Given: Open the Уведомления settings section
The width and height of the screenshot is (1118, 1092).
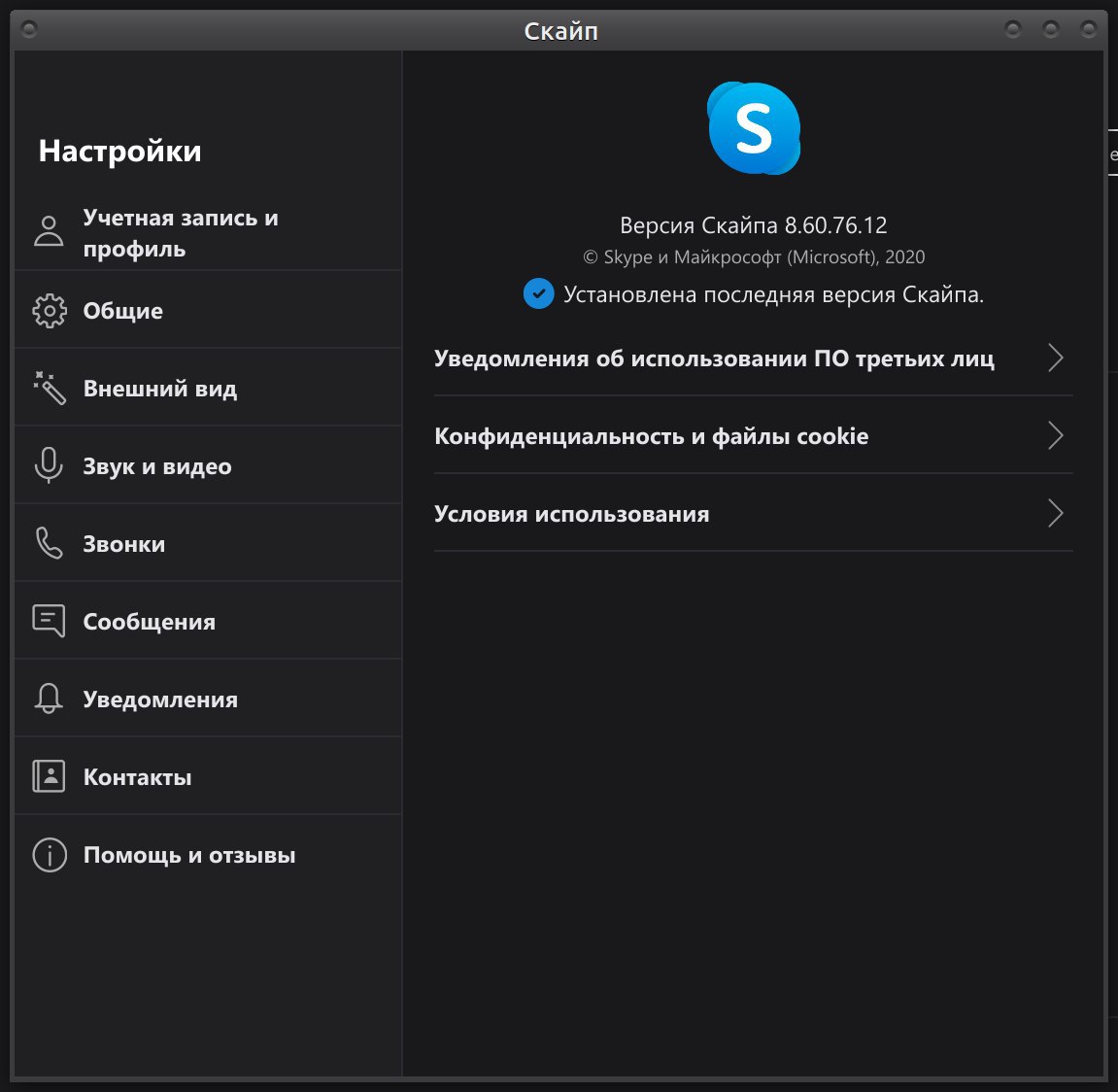Looking at the screenshot, I should coord(208,699).
